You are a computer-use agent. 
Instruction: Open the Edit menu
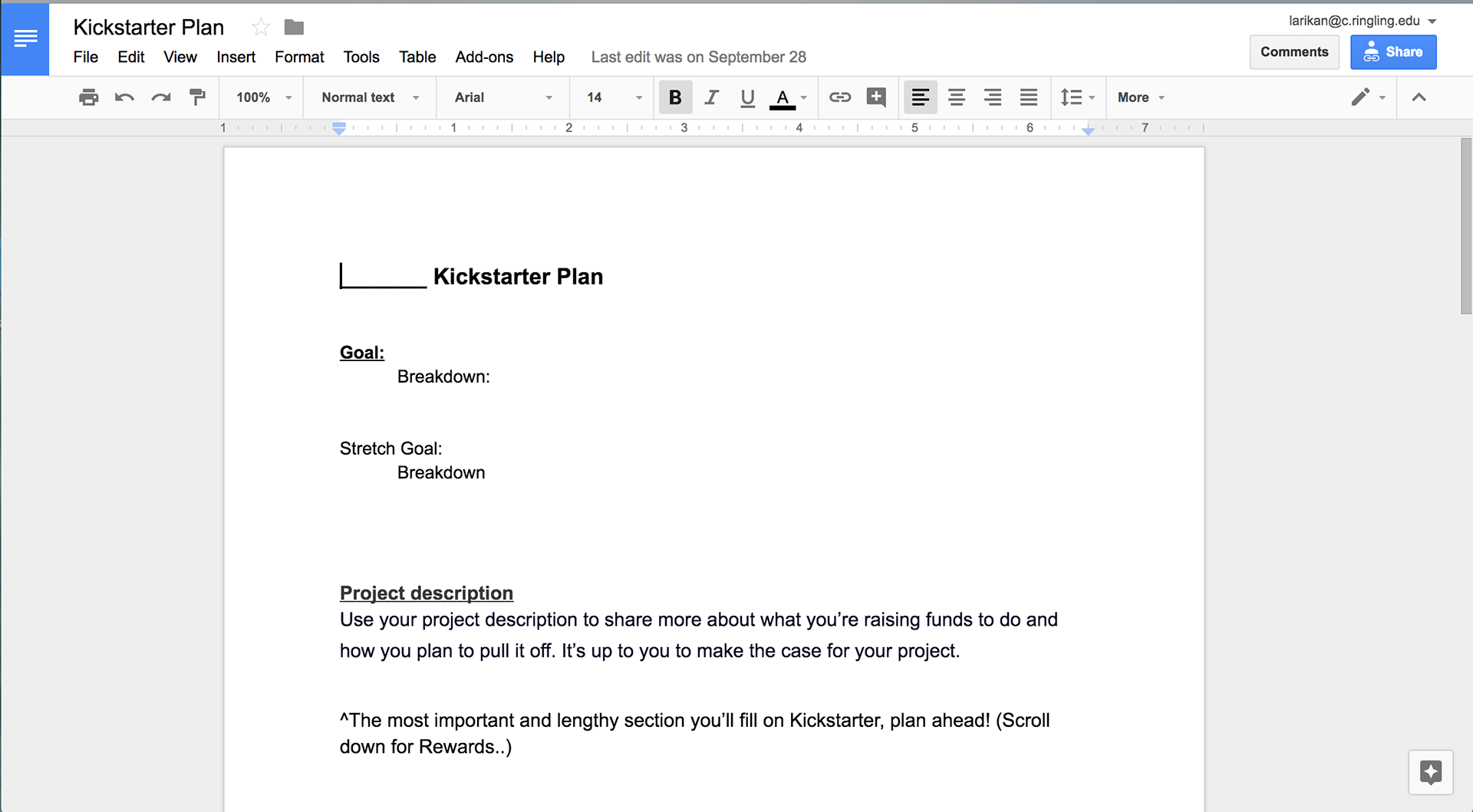pyautogui.click(x=131, y=57)
